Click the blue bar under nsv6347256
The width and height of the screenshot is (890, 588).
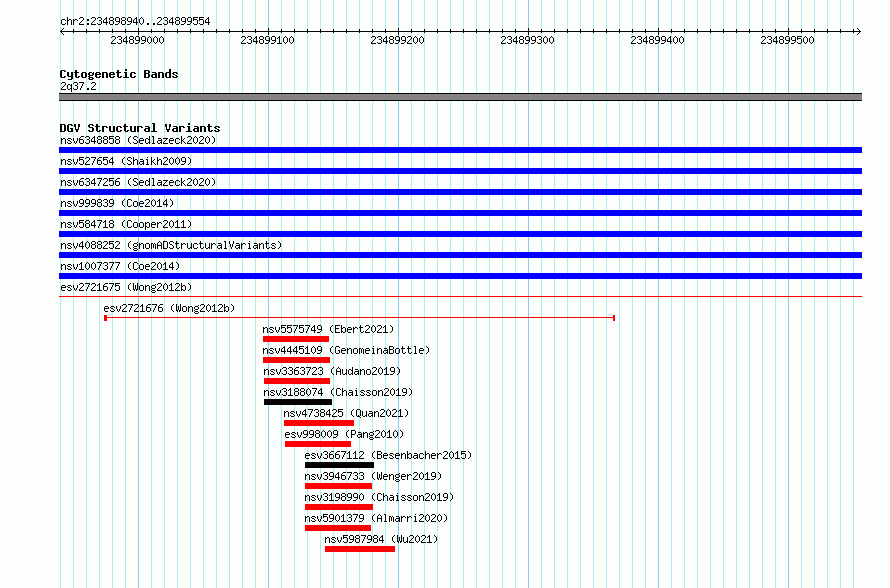[460, 192]
